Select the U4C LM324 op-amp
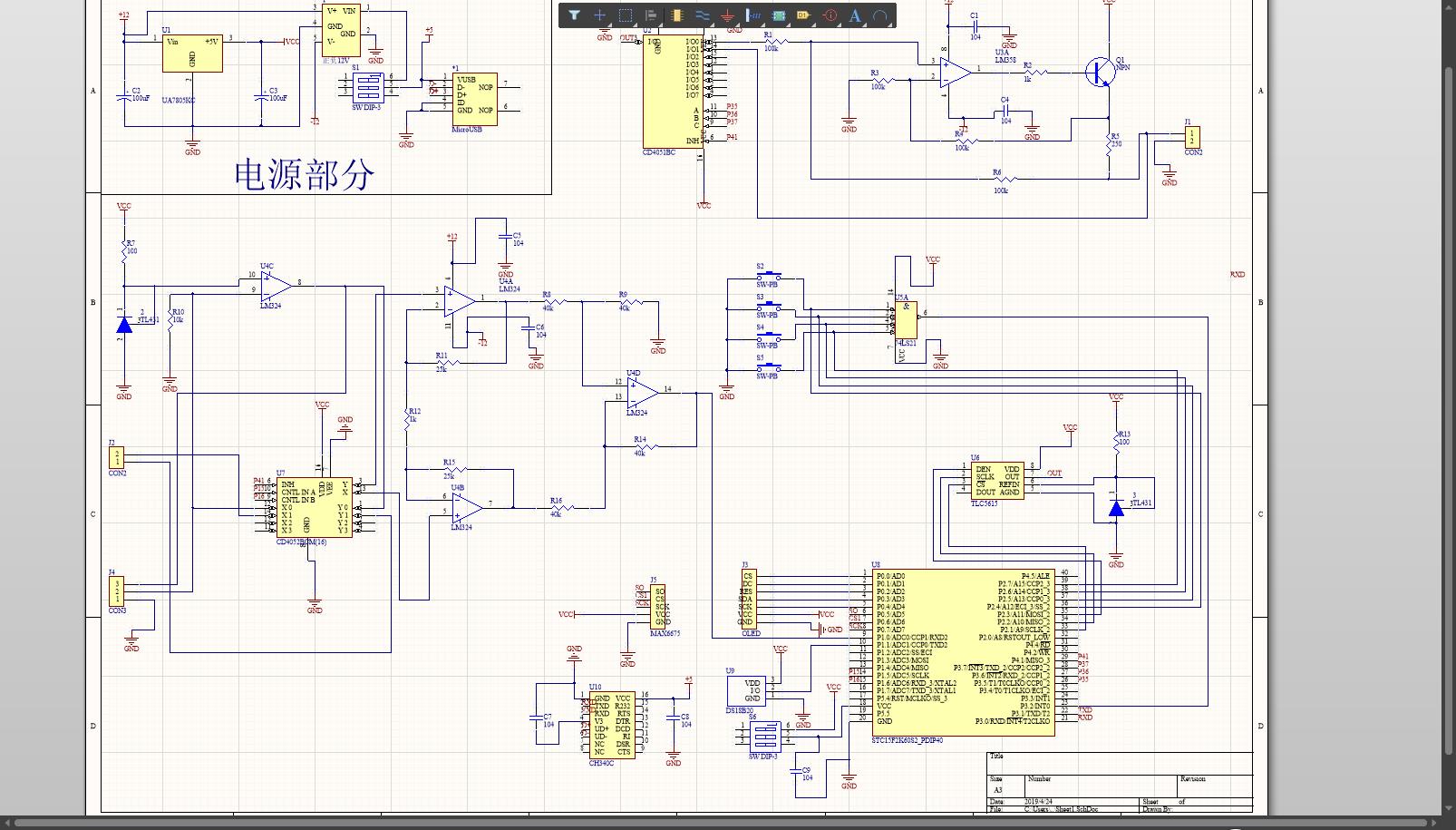The height and width of the screenshot is (830, 1456). [276, 287]
